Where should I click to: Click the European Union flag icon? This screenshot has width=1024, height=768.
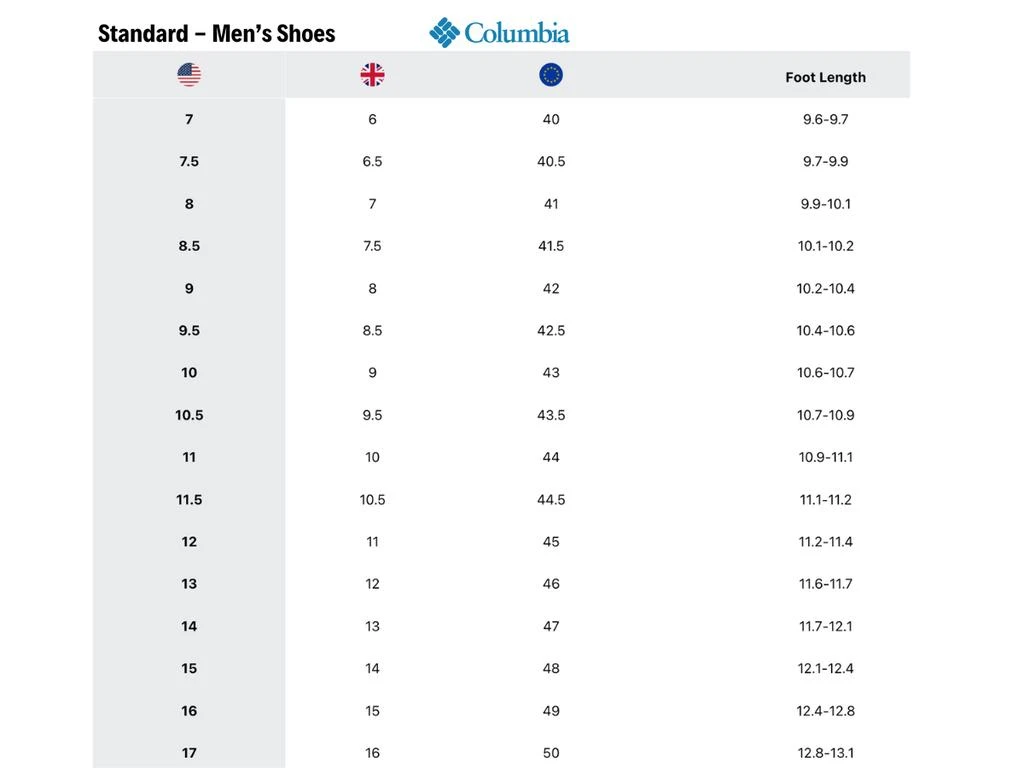click(x=551, y=75)
